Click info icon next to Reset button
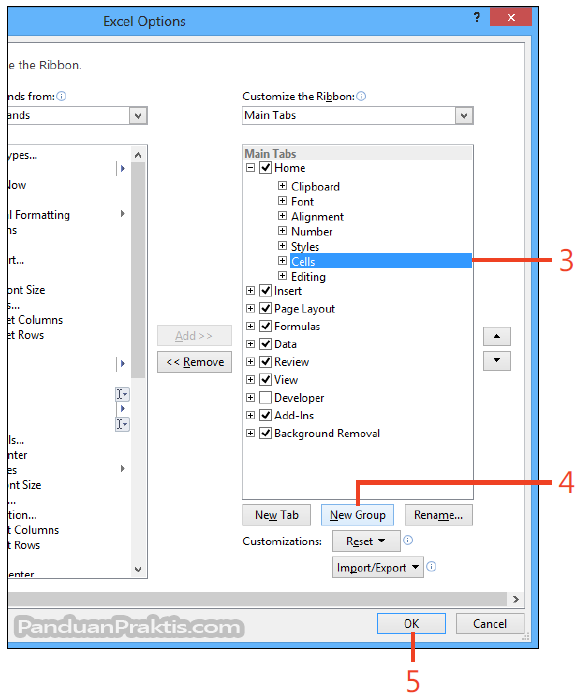The height and width of the screenshot is (698, 580). 408,540
